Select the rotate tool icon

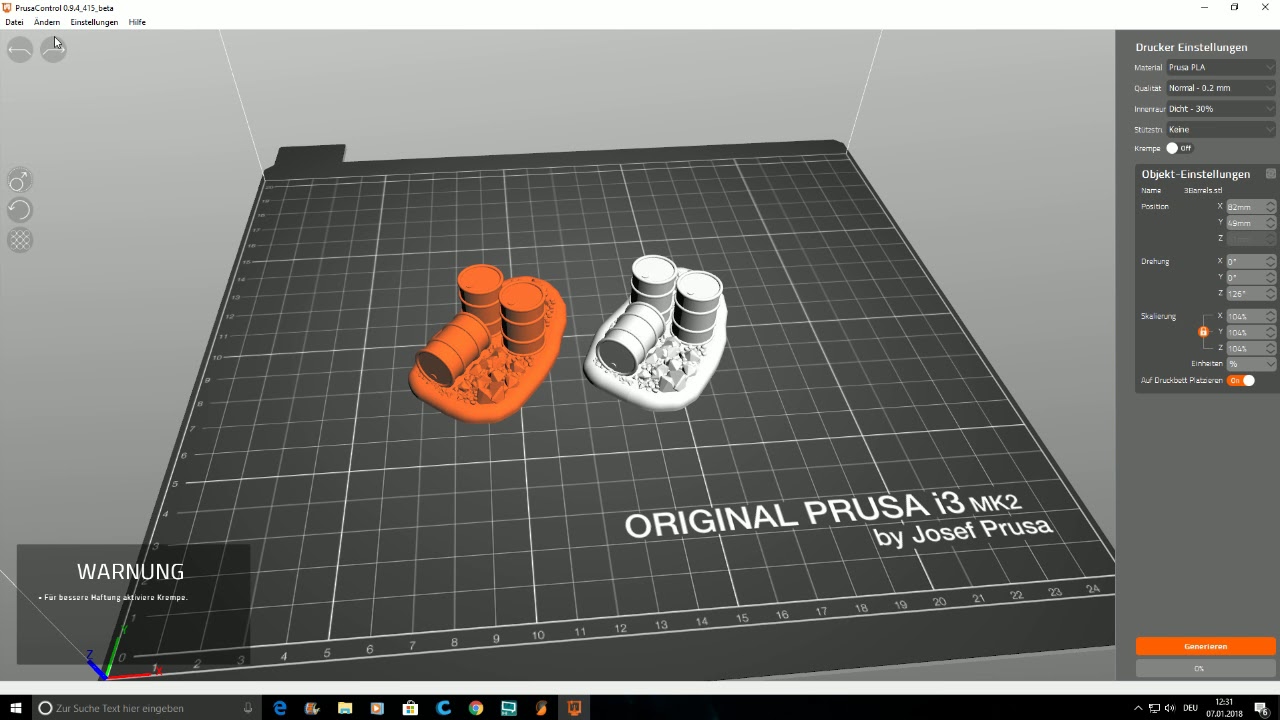point(19,210)
